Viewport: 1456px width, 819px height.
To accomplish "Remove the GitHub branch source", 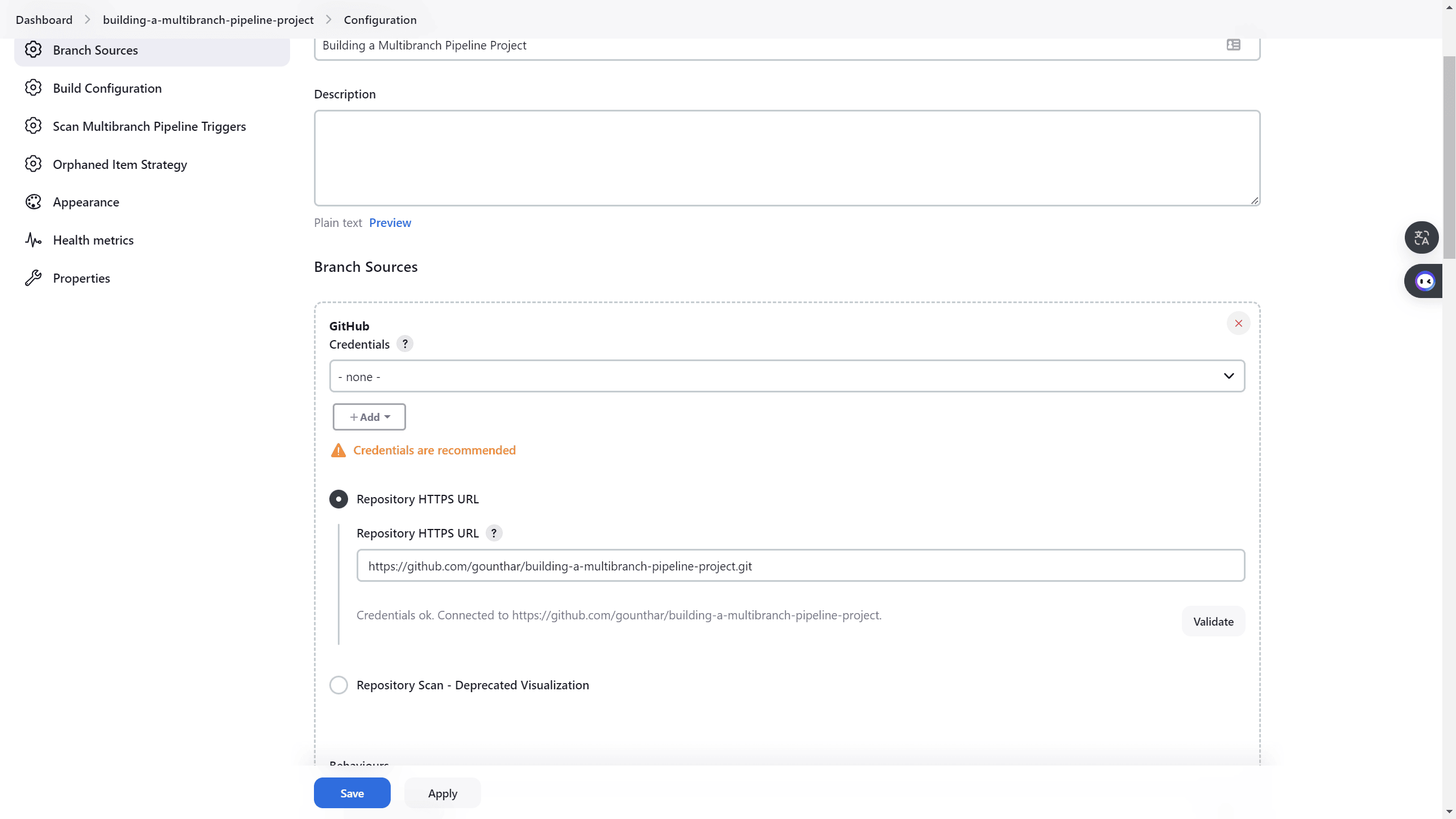I will (x=1238, y=324).
